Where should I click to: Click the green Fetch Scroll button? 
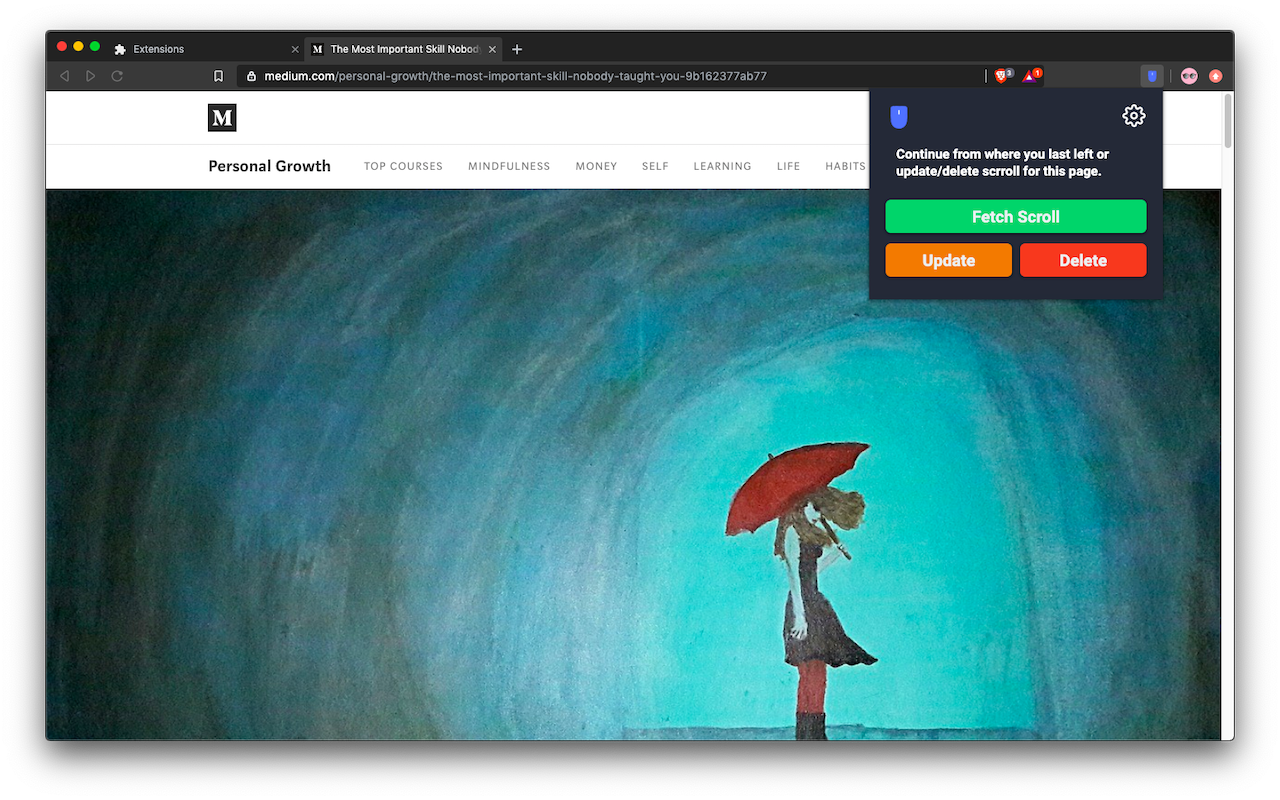click(1015, 216)
